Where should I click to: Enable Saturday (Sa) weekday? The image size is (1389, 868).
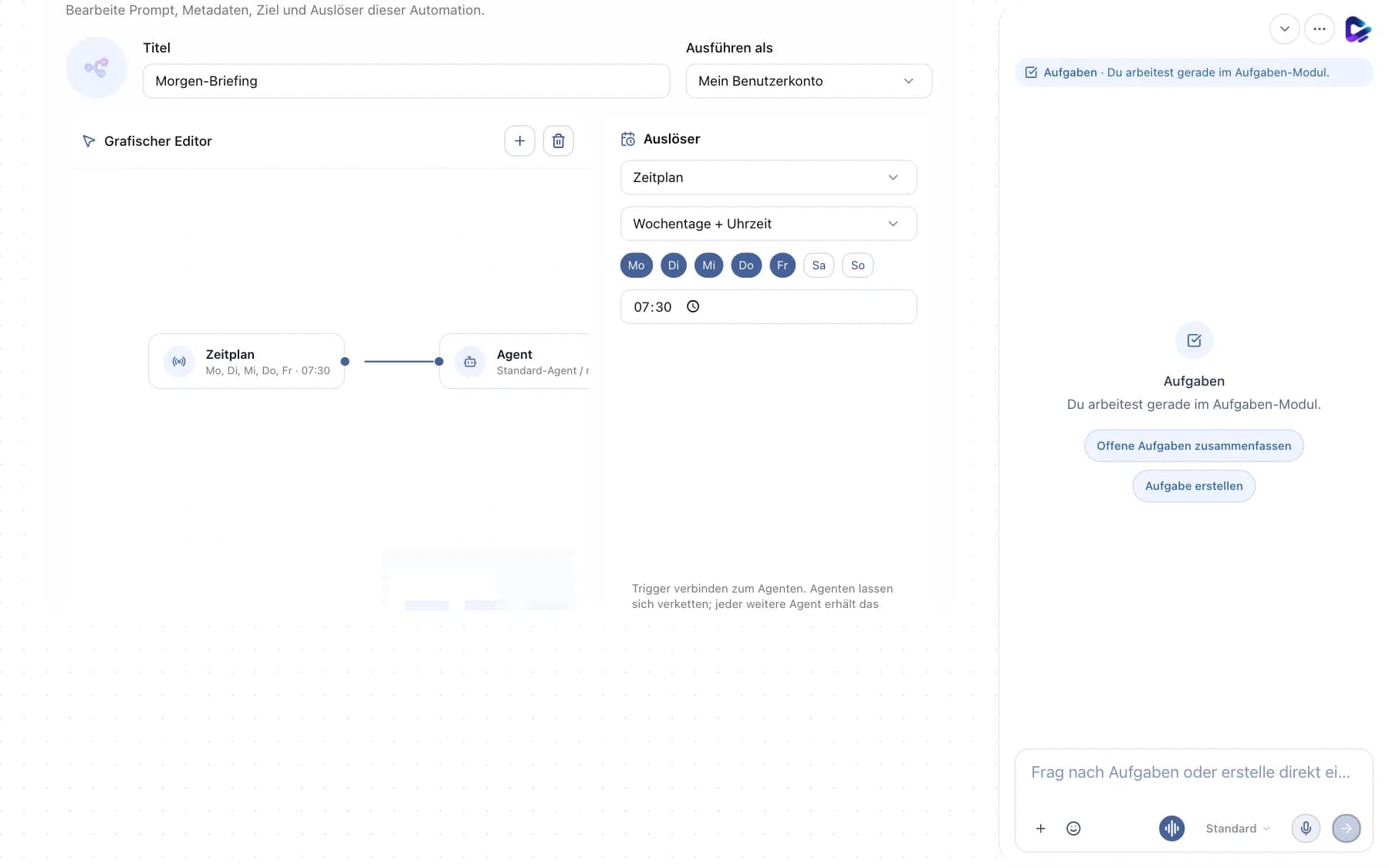click(819, 265)
